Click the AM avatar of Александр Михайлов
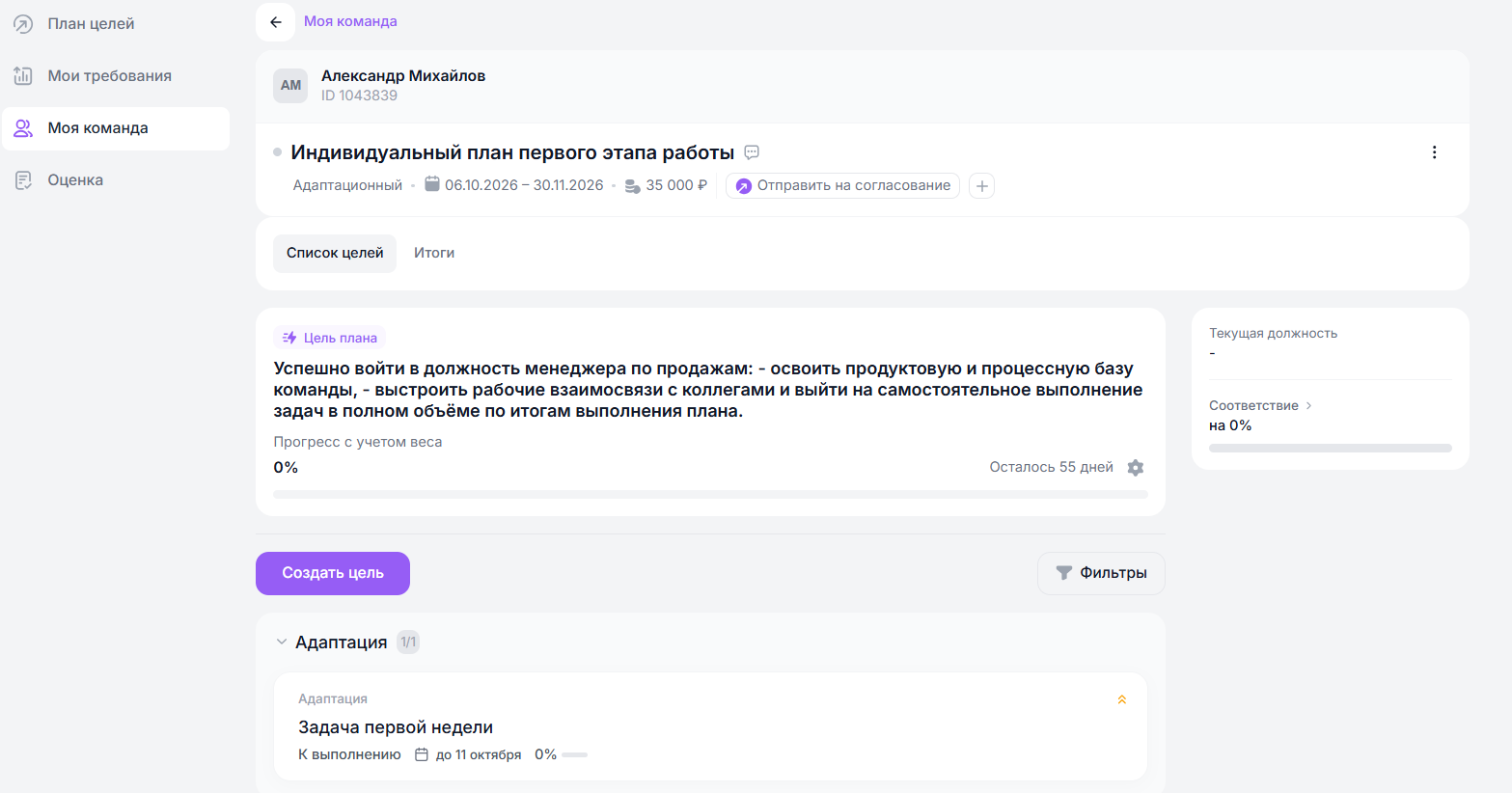Viewport: 1512px width, 793px height. [x=290, y=86]
